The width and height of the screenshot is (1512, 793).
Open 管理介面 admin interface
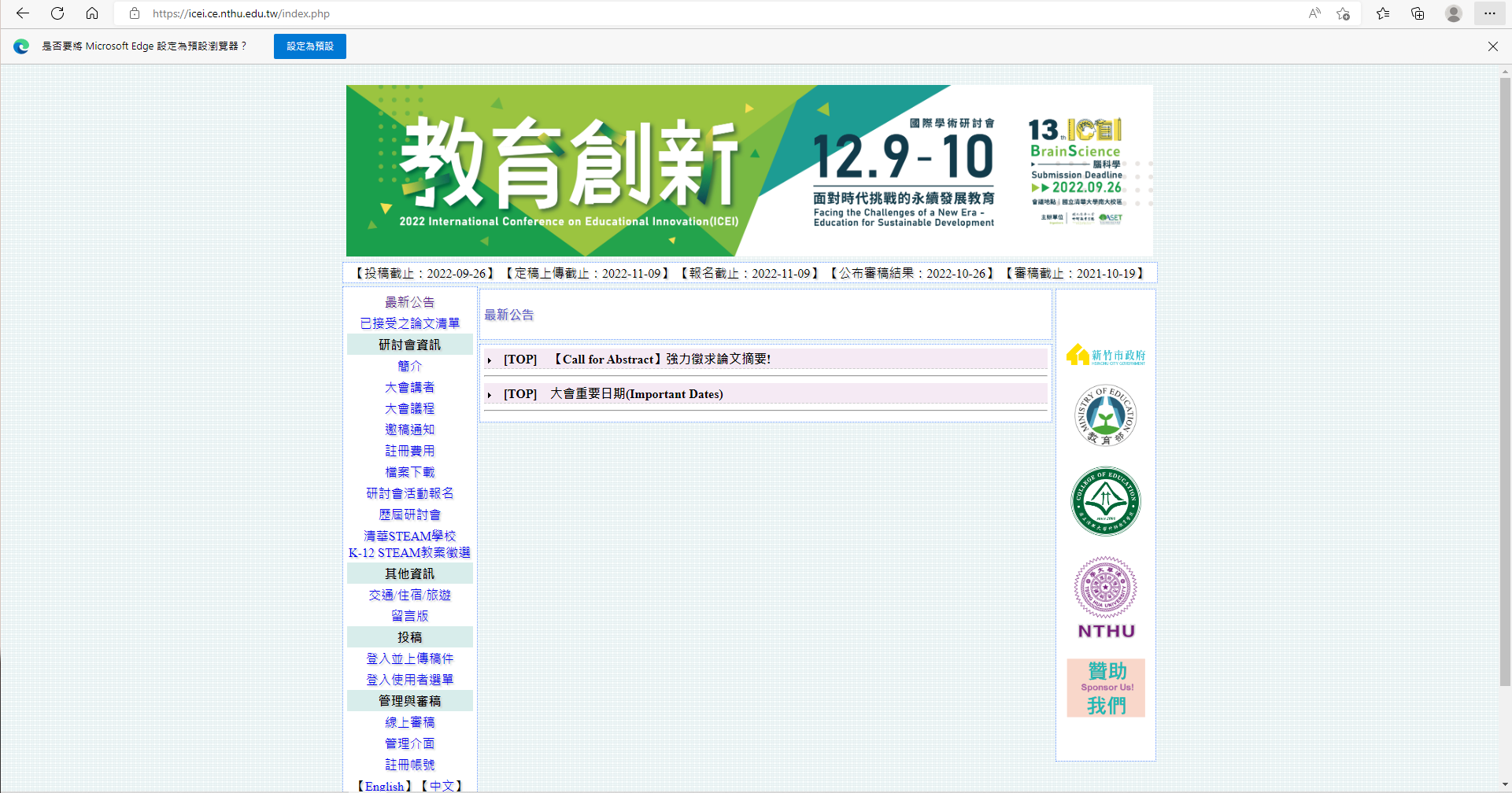click(409, 743)
